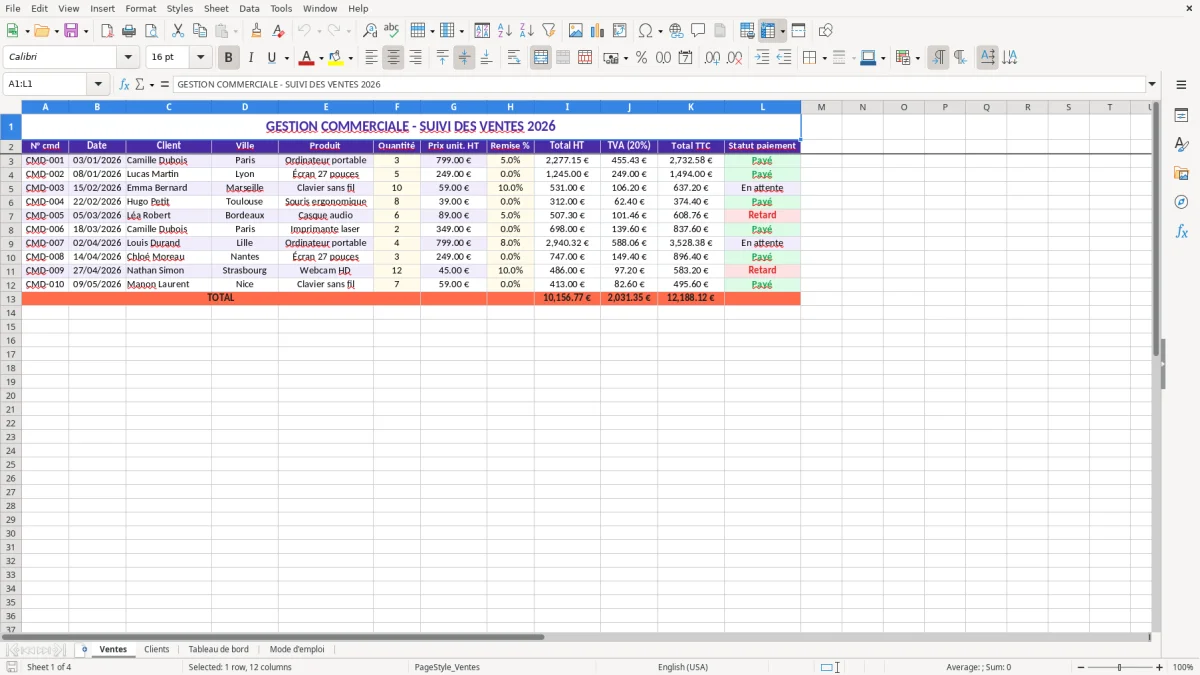Insert special character omega icon
Image resolution: width=1200 pixels, height=675 pixels.
[645, 31]
